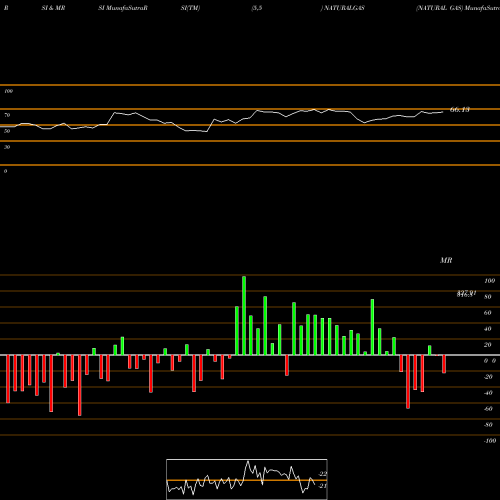Screen dimensions: 500x500
Task: Open the mini line chart thumbnail
Action: [x=247, y=479]
